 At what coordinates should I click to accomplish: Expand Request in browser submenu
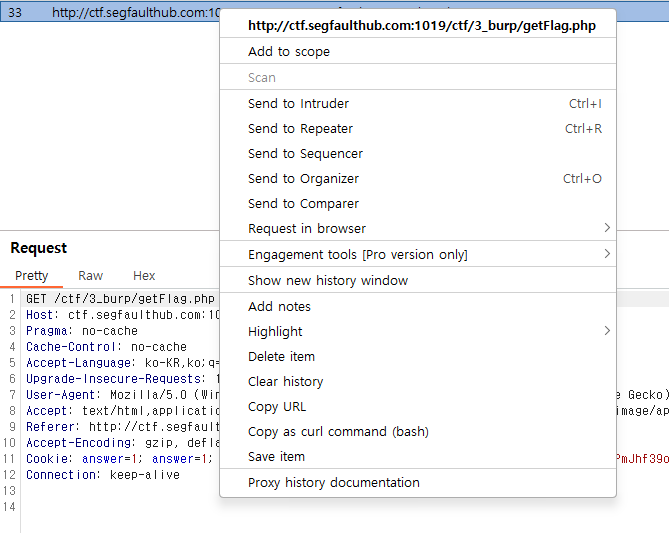tap(307, 229)
